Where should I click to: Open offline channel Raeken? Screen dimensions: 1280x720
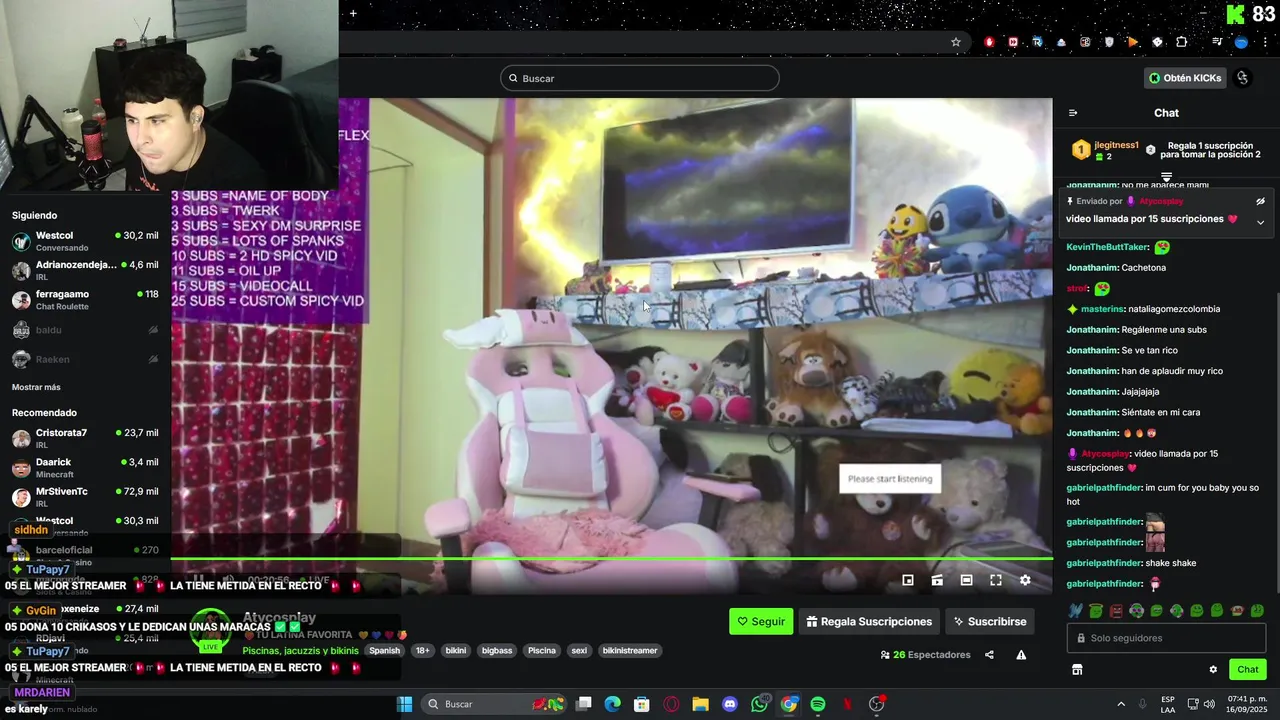(85, 359)
